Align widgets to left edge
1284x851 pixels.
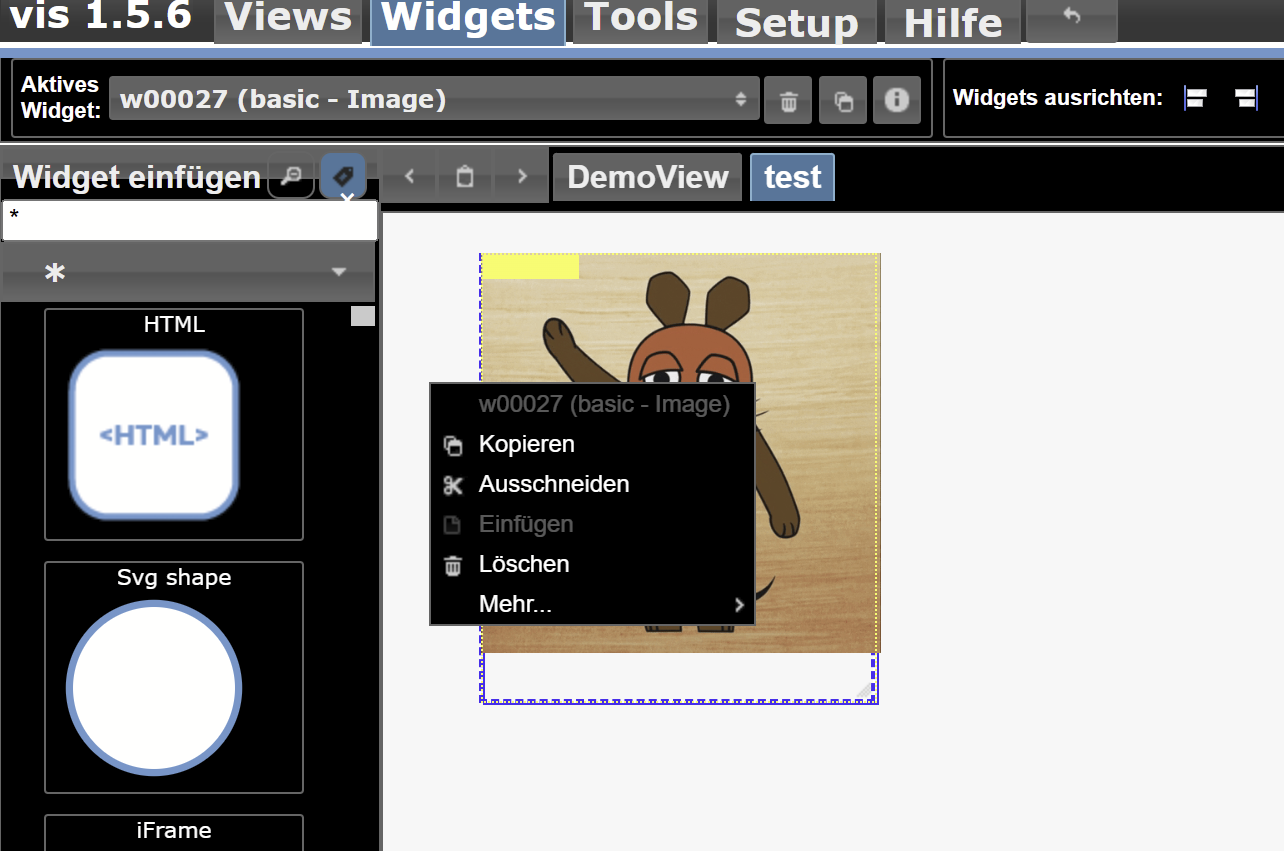(1196, 98)
